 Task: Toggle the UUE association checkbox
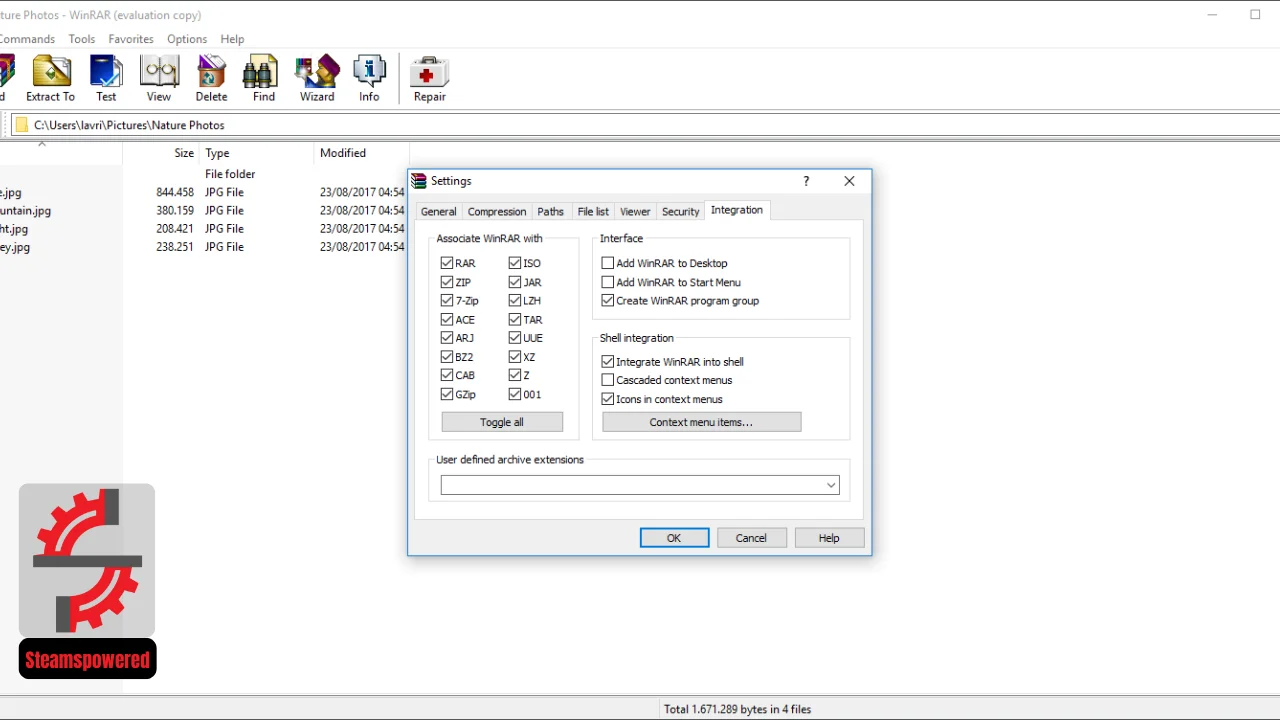pos(515,338)
